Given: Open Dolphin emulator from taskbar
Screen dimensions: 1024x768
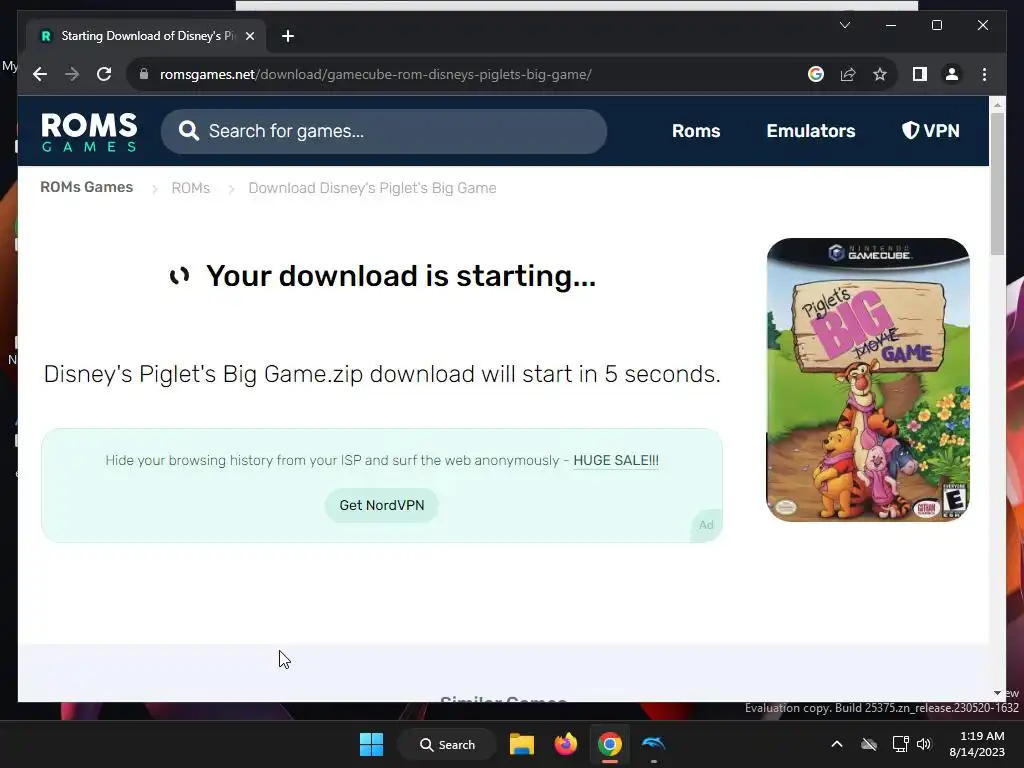Looking at the screenshot, I should [x=653, y=744].
